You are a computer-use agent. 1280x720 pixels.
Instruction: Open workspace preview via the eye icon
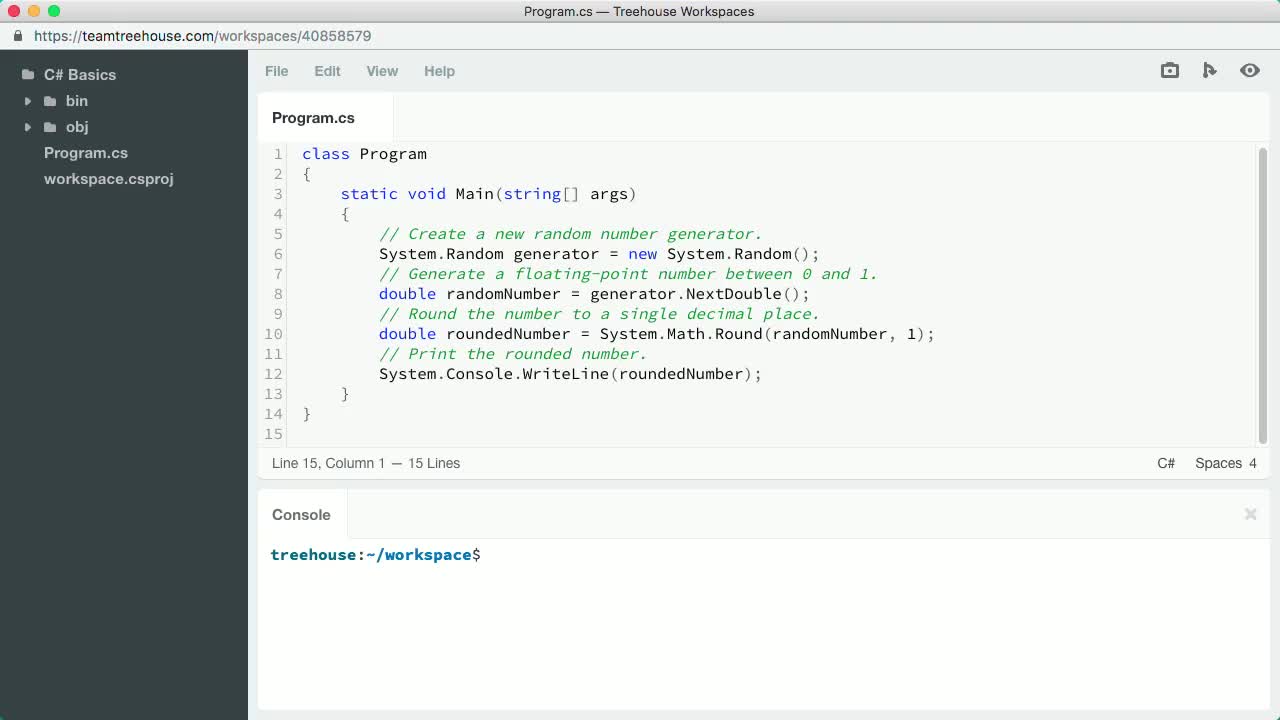1249,70
